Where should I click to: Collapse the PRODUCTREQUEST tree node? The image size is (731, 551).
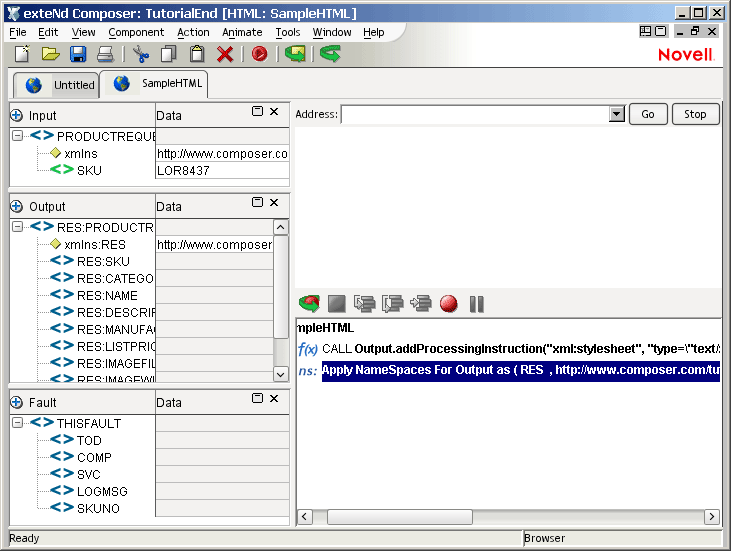point(17,136)
